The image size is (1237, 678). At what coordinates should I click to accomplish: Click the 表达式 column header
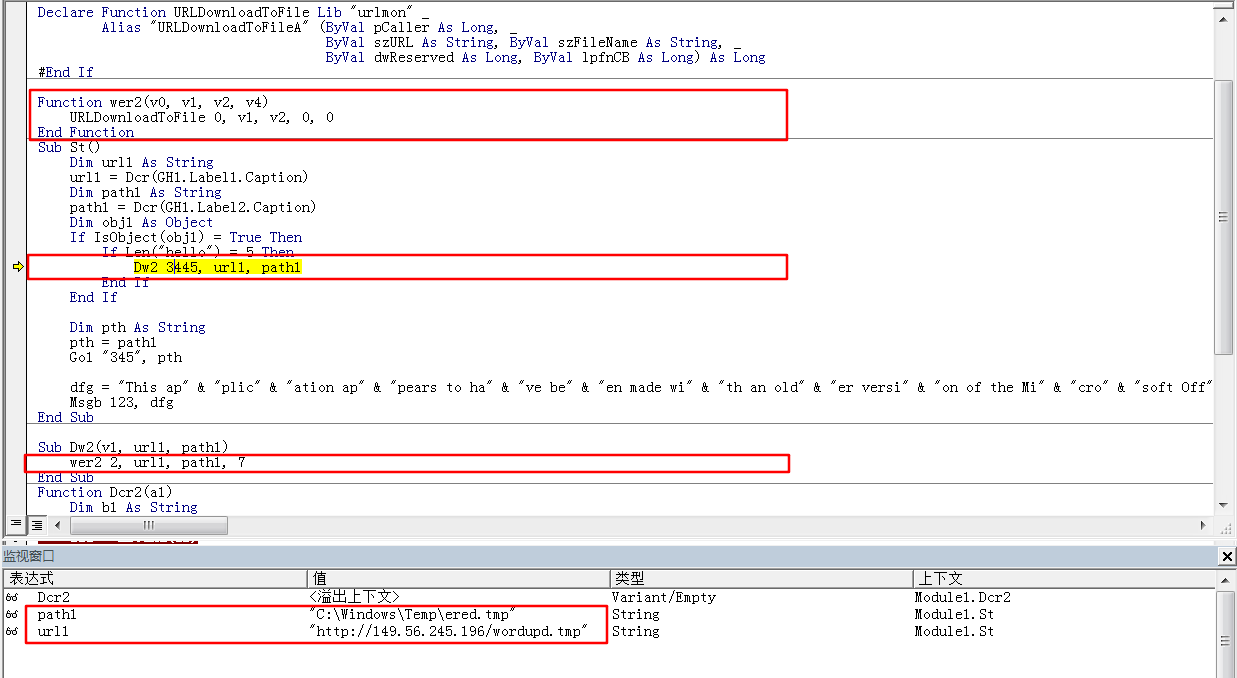pyautogui.click(x=155, y=579)
